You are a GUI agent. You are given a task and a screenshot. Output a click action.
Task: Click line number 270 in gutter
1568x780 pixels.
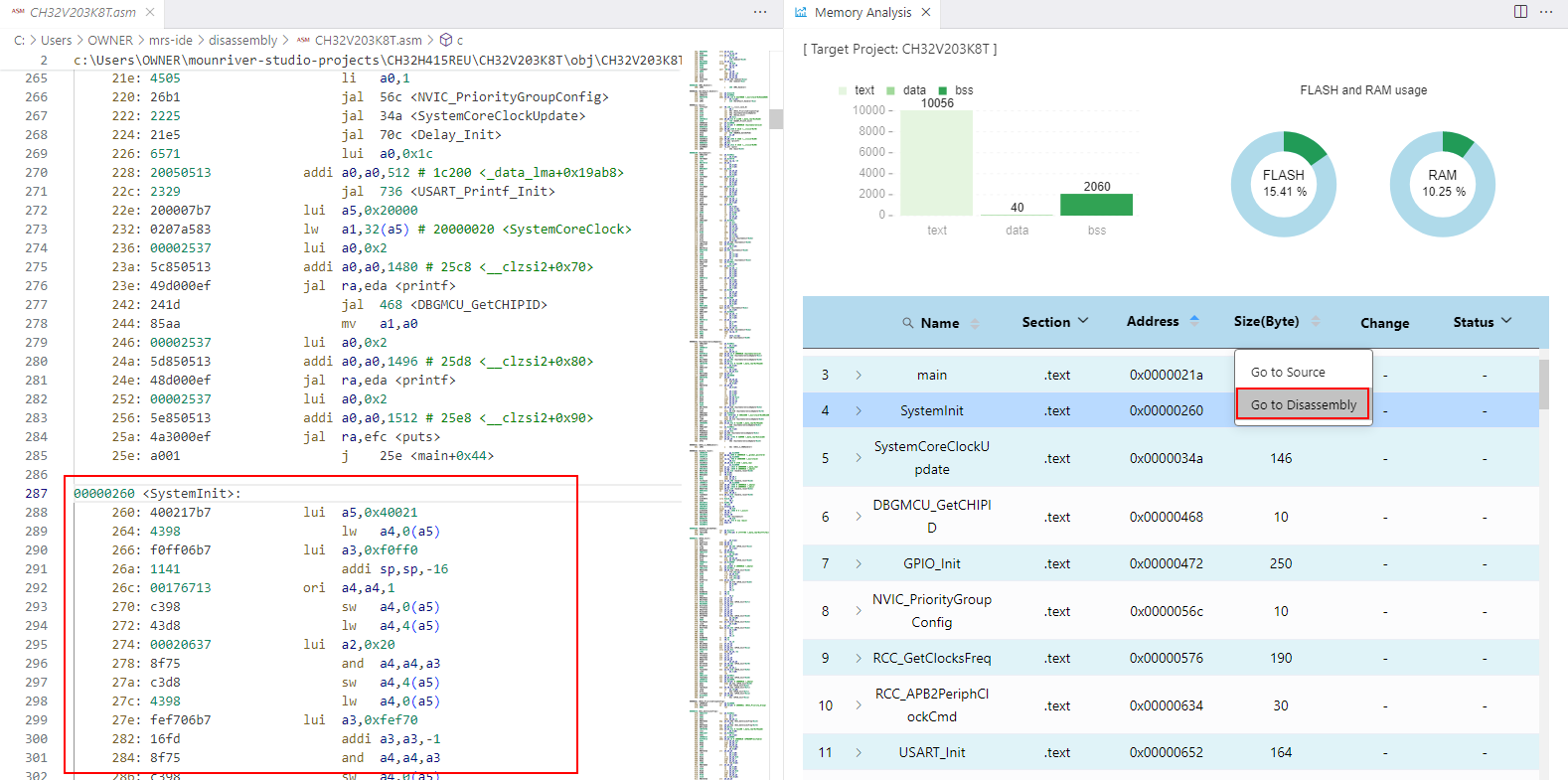click(x=37, y=173)
